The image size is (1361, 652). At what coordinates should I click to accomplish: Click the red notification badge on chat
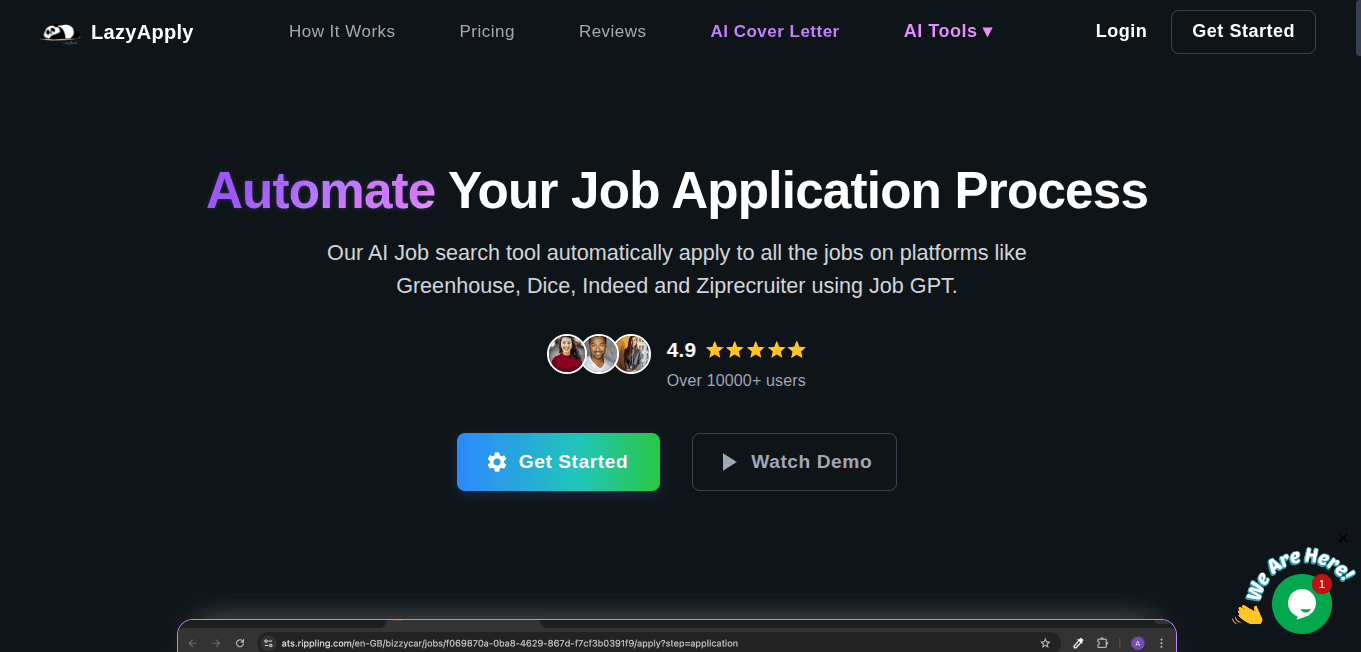1322,584
